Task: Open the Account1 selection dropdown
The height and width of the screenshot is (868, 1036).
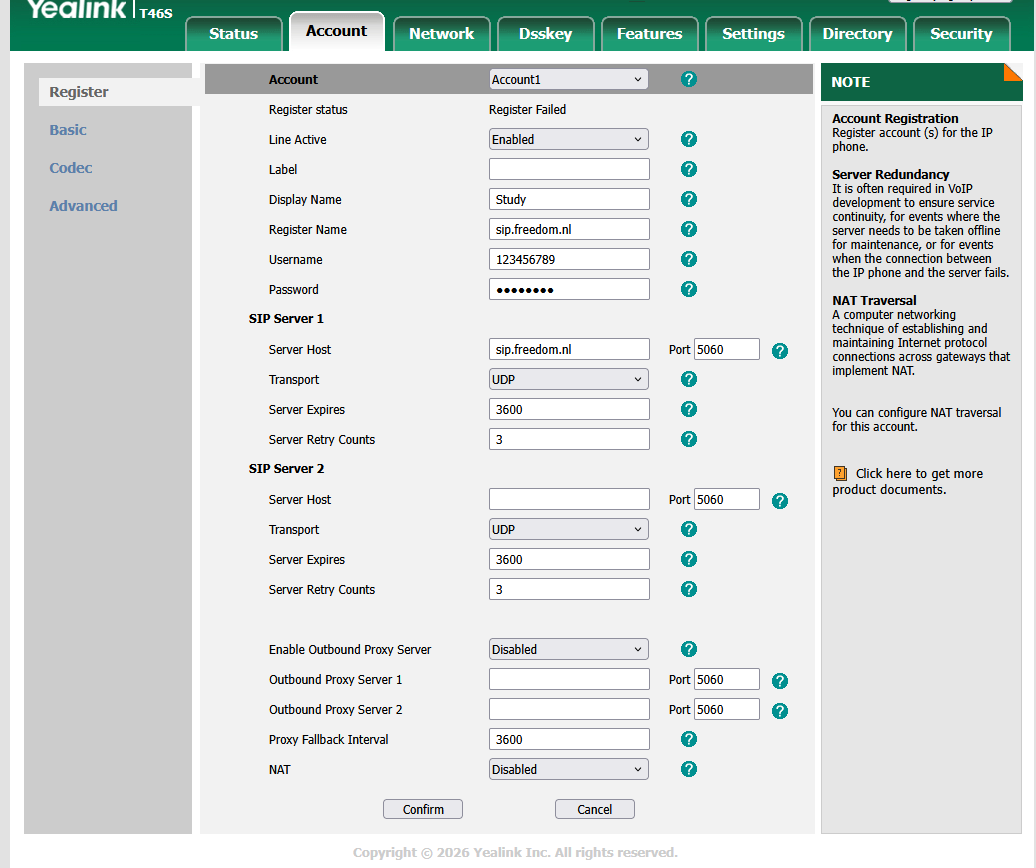Action: point(568,79)
